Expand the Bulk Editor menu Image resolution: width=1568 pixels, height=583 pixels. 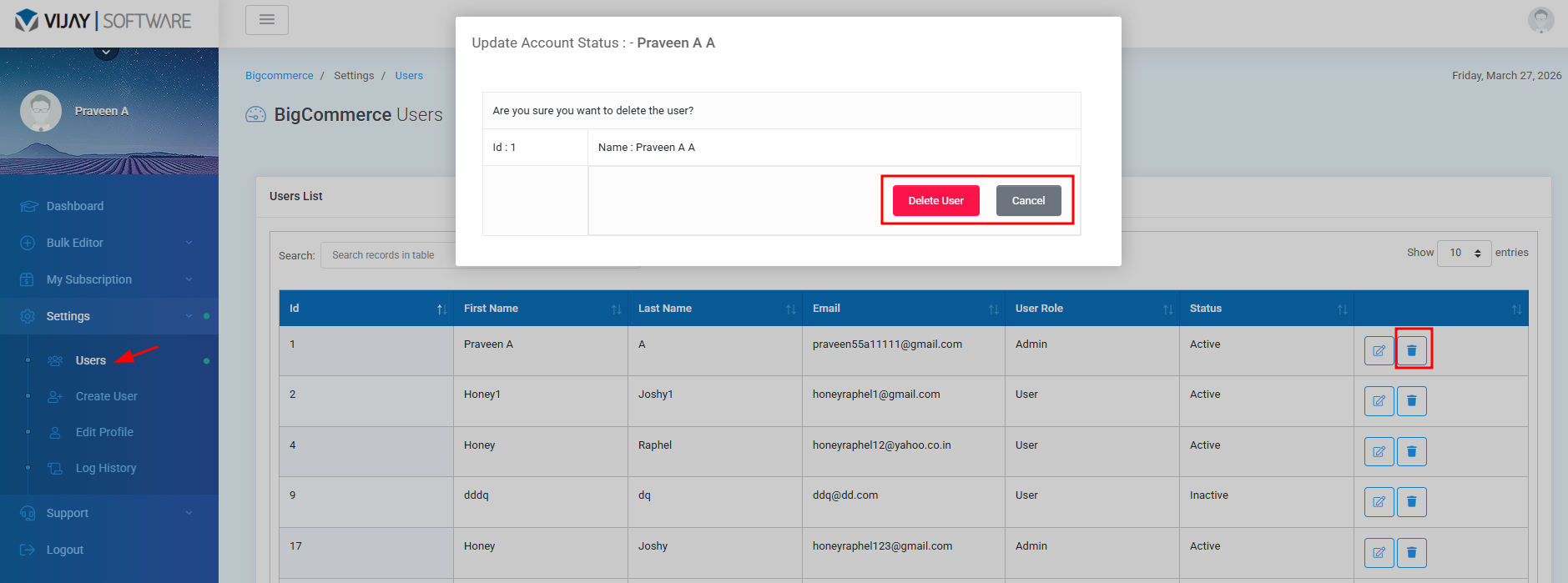click(109, 243)
